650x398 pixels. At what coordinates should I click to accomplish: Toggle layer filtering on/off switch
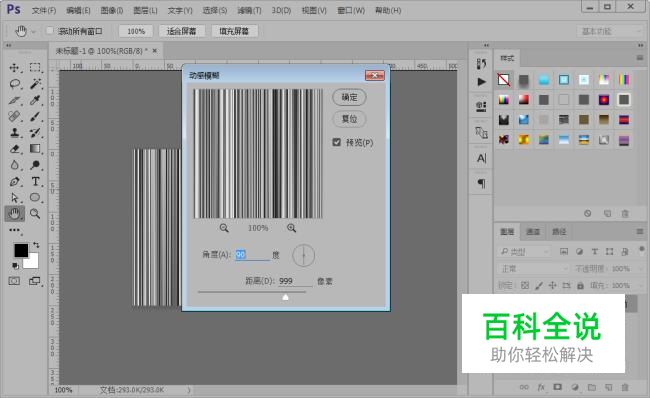click(x=642, y=250)
